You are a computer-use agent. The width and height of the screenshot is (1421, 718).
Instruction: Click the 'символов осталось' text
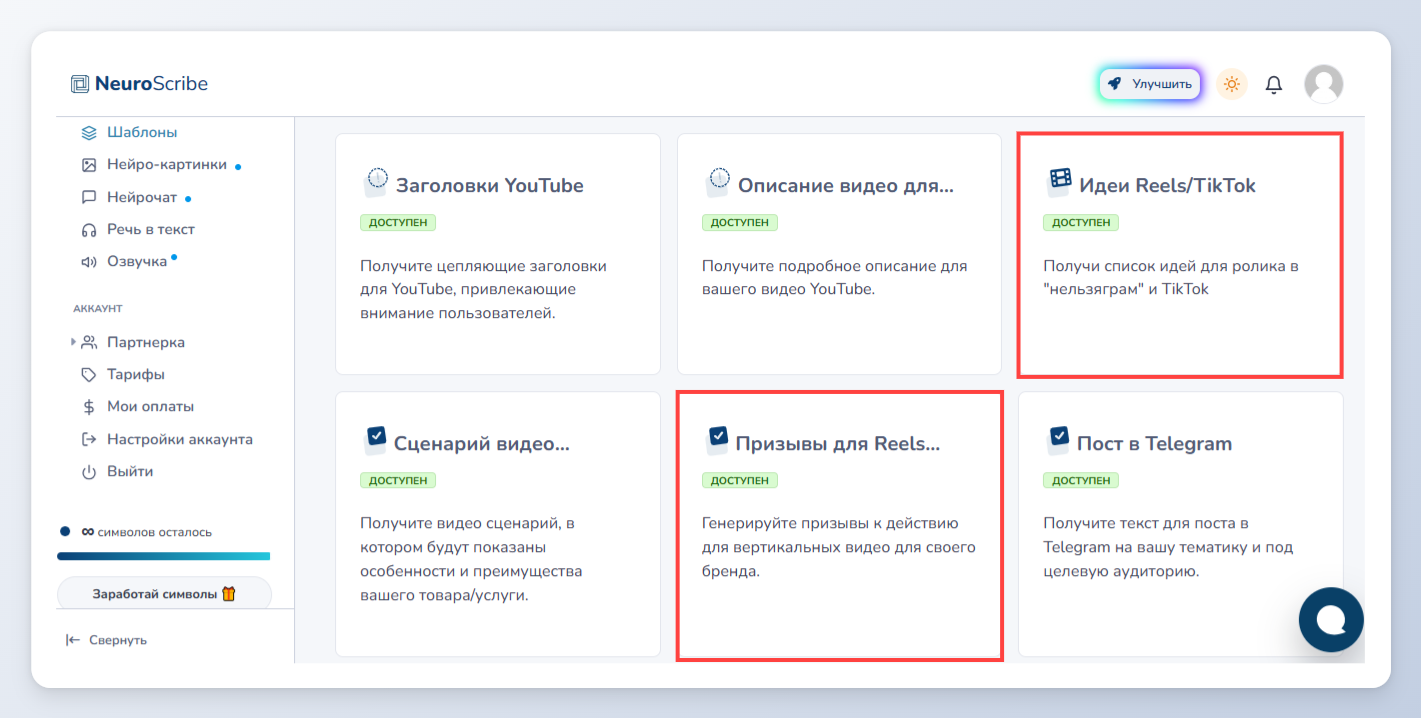coord(155,532)
